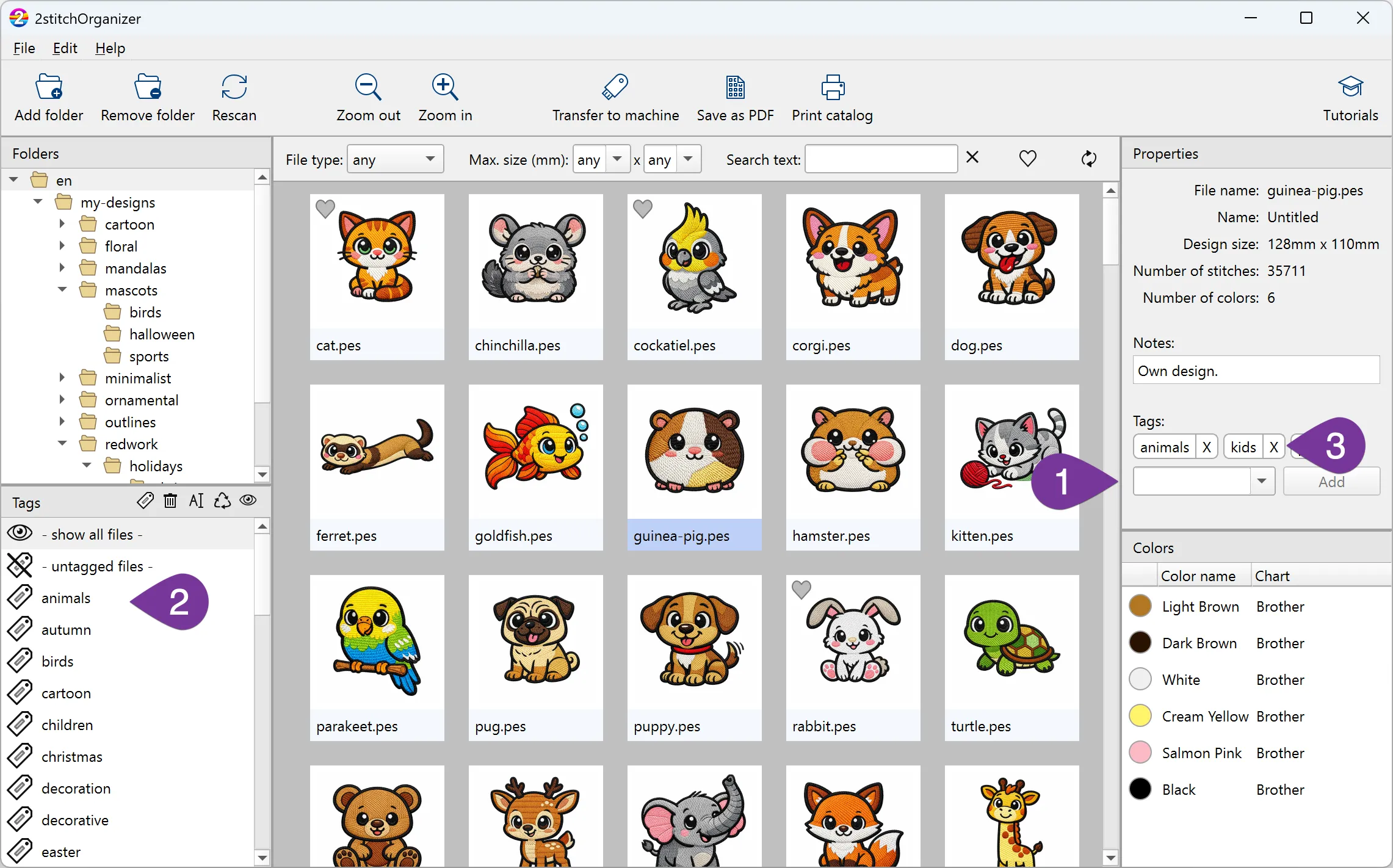Viewport: 1393px width, 868px height.
Task: Collapse the my-designs folder
Action: pyautogui.click(x=38, y=202)
